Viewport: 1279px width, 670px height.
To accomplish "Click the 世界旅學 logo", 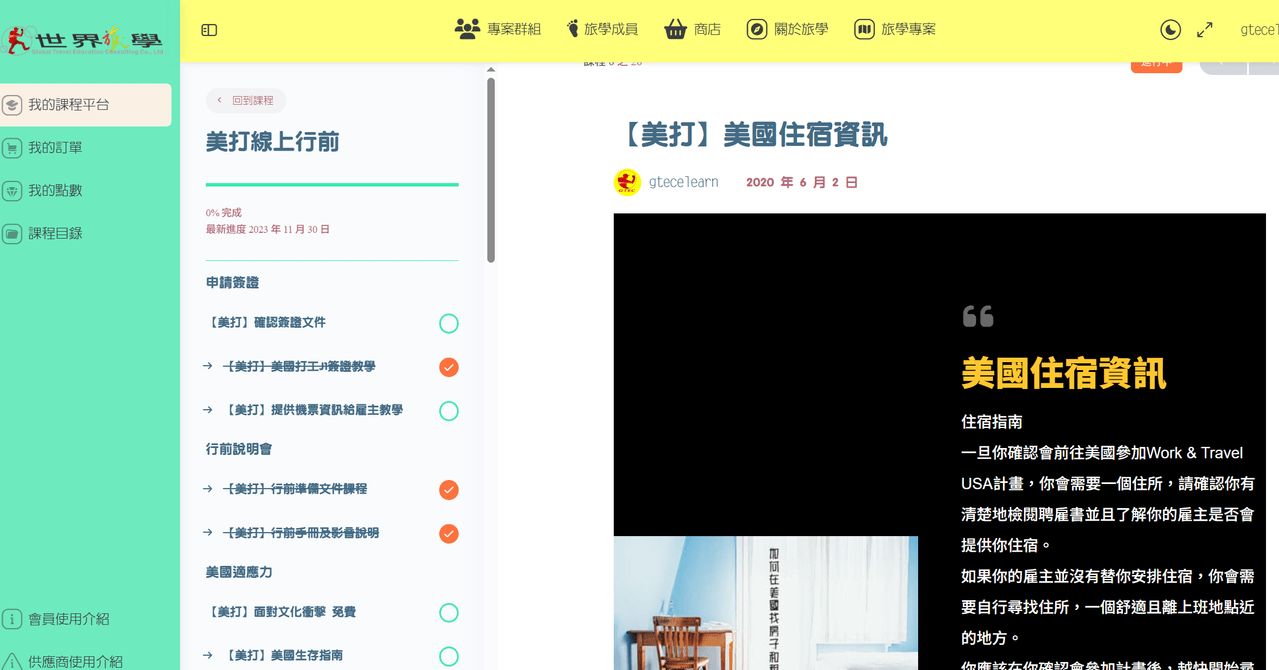I will (86, 41).
